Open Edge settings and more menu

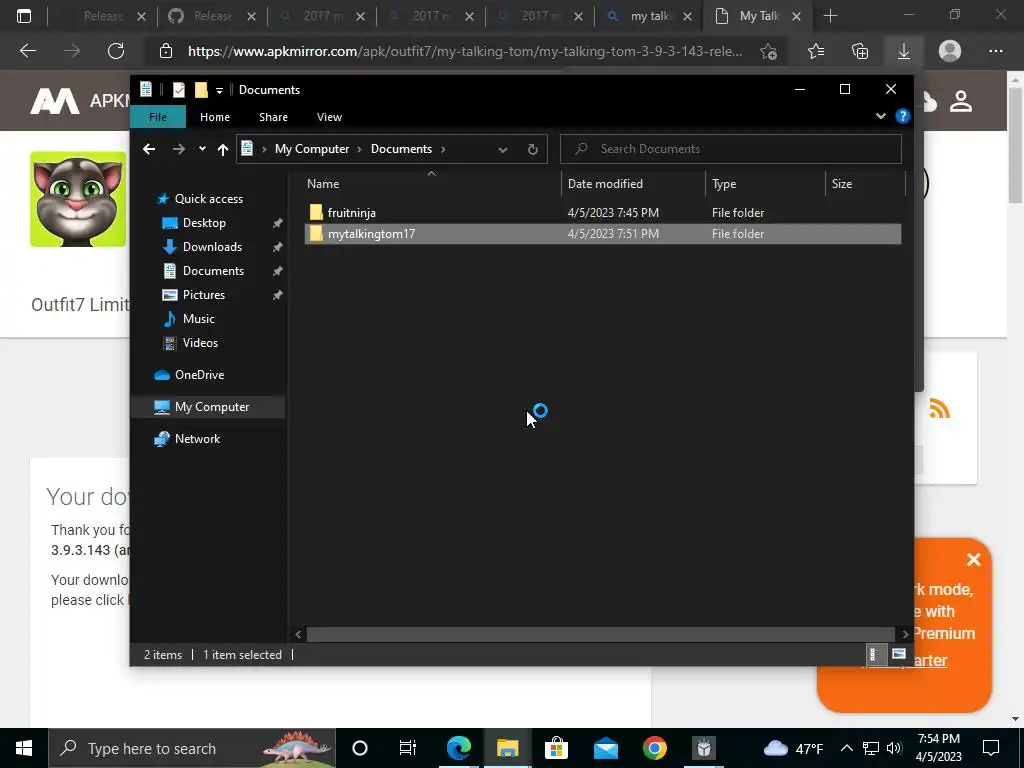pyautogui.click(x=996, y=51)
